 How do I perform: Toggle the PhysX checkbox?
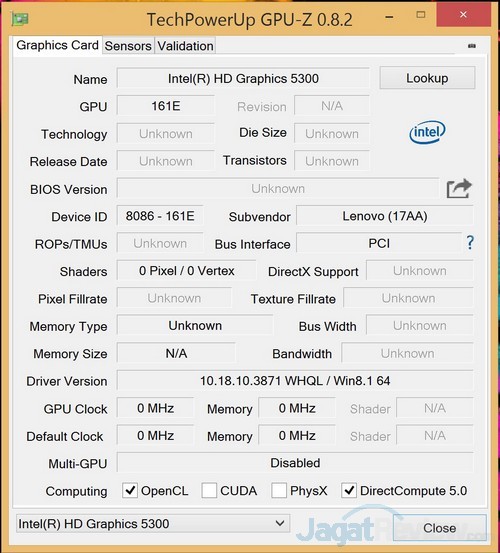click(279, 490)
